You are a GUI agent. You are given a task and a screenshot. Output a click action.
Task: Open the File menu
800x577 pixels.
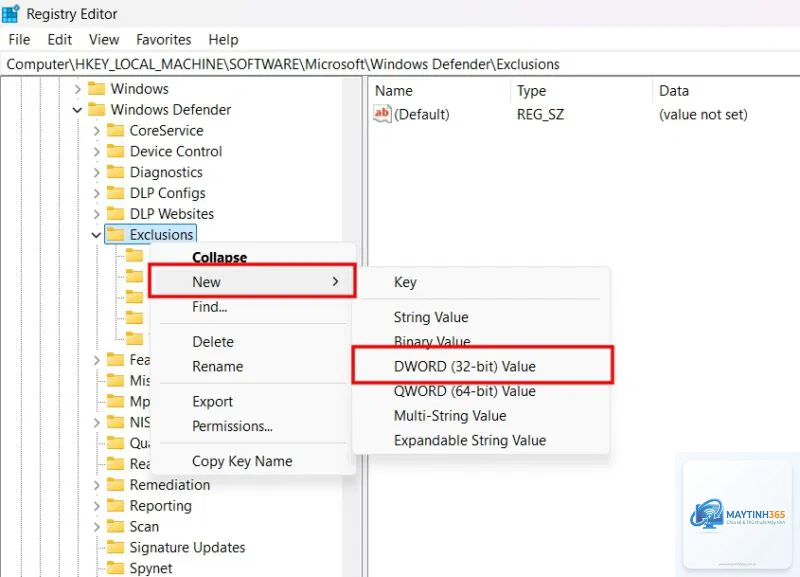[19, 40]
